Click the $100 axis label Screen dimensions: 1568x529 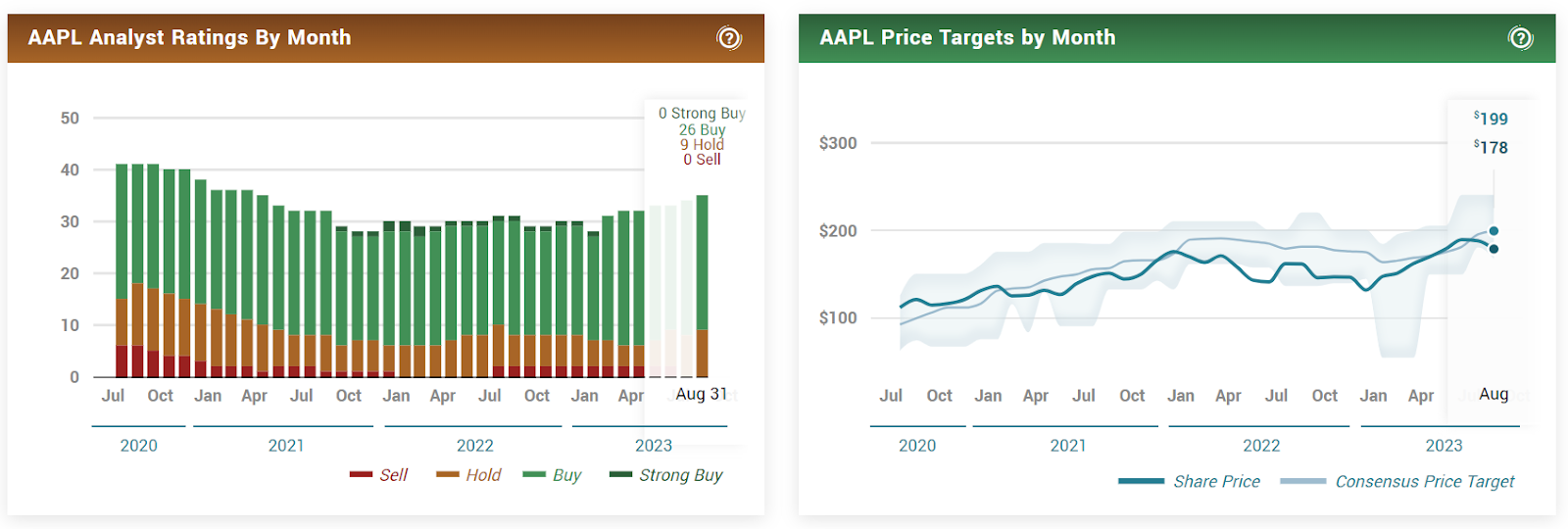point(838,317)
